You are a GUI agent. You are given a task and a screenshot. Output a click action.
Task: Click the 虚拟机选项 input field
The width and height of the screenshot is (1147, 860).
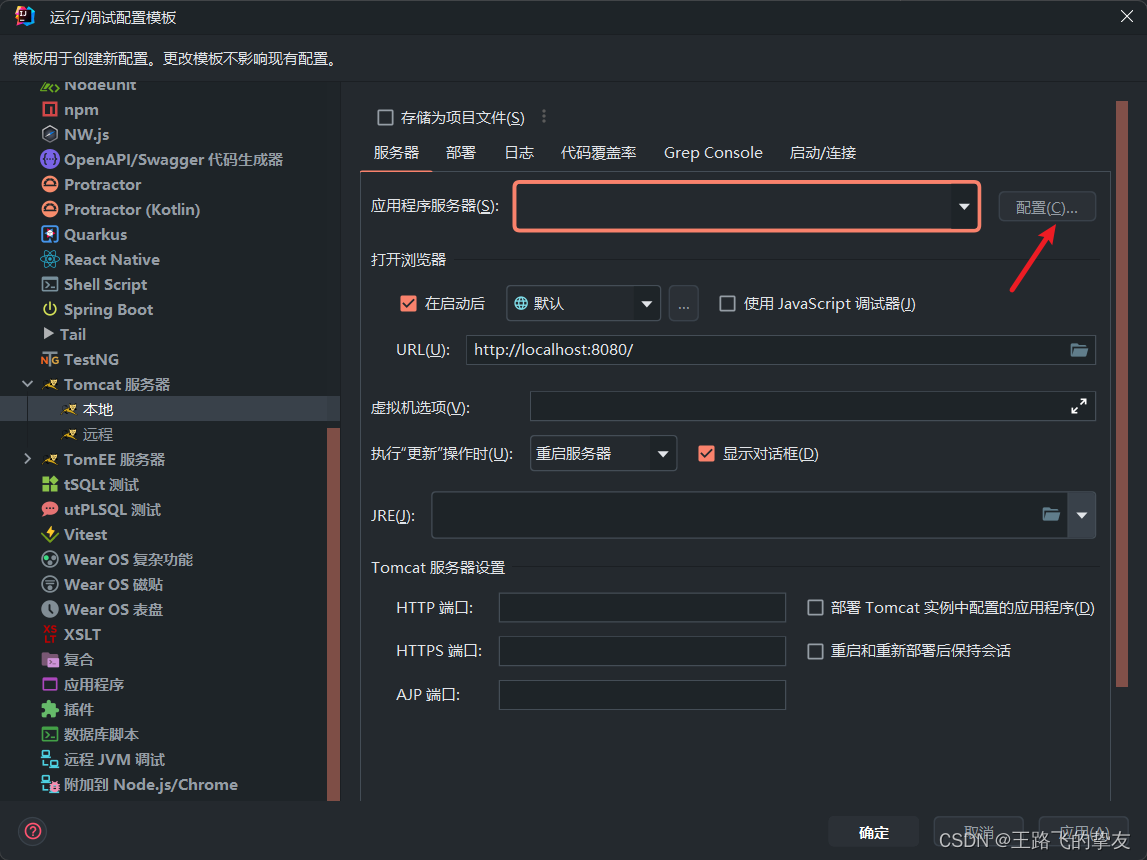tap(813, 407)
